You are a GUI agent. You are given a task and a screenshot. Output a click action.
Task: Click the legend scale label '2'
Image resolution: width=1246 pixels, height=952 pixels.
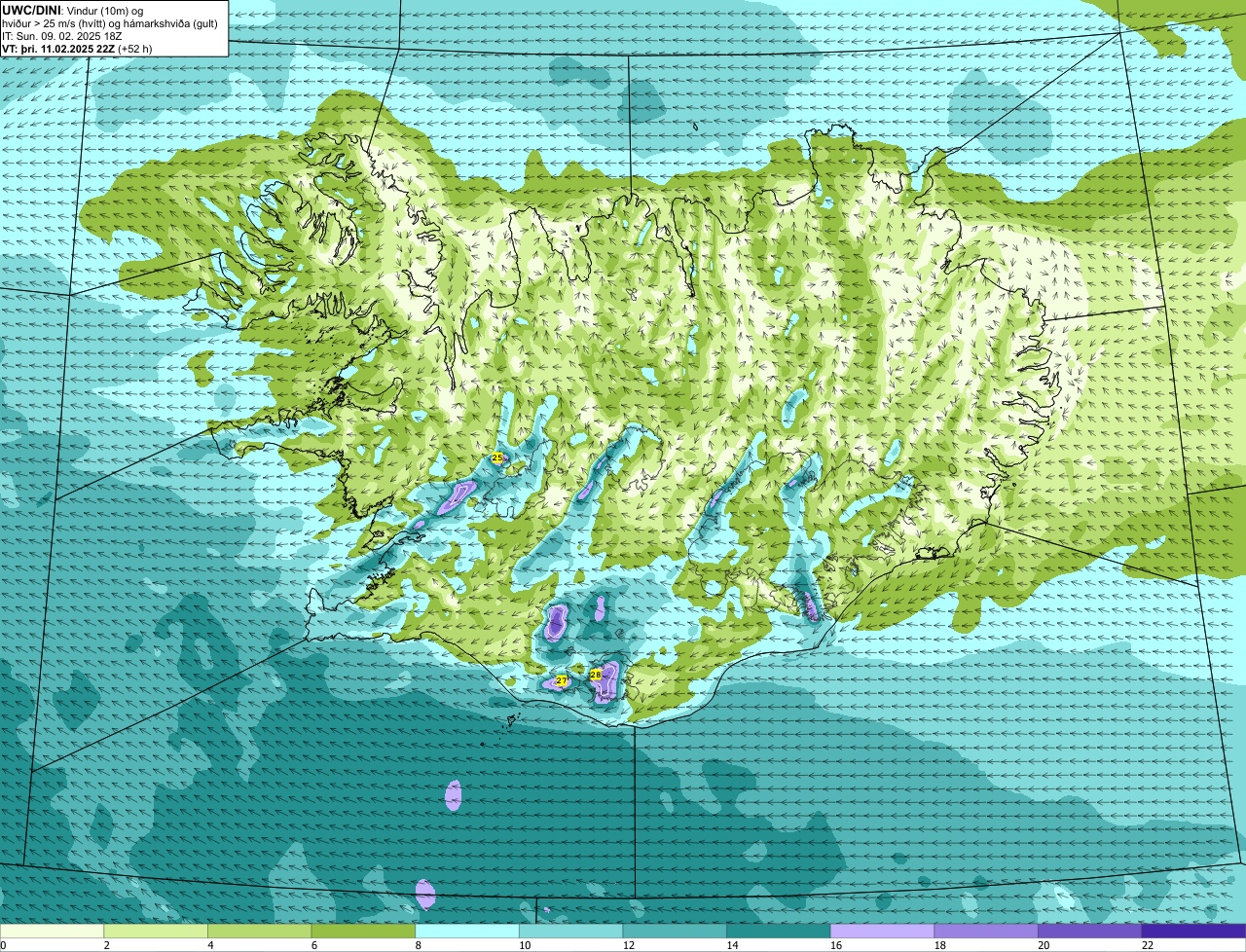[106, 945]
